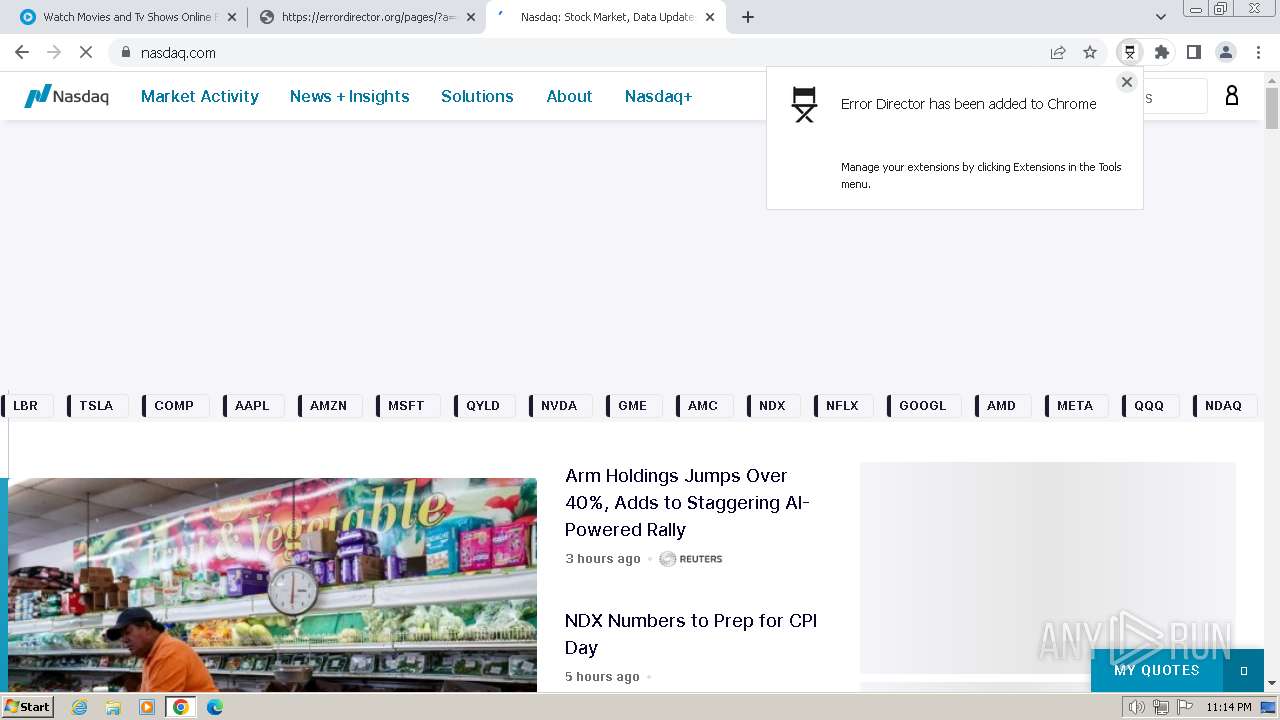This screenshot has width=1280, height=720.
Task: Open the Windows Start menu
Action: (x=28, y=706)
